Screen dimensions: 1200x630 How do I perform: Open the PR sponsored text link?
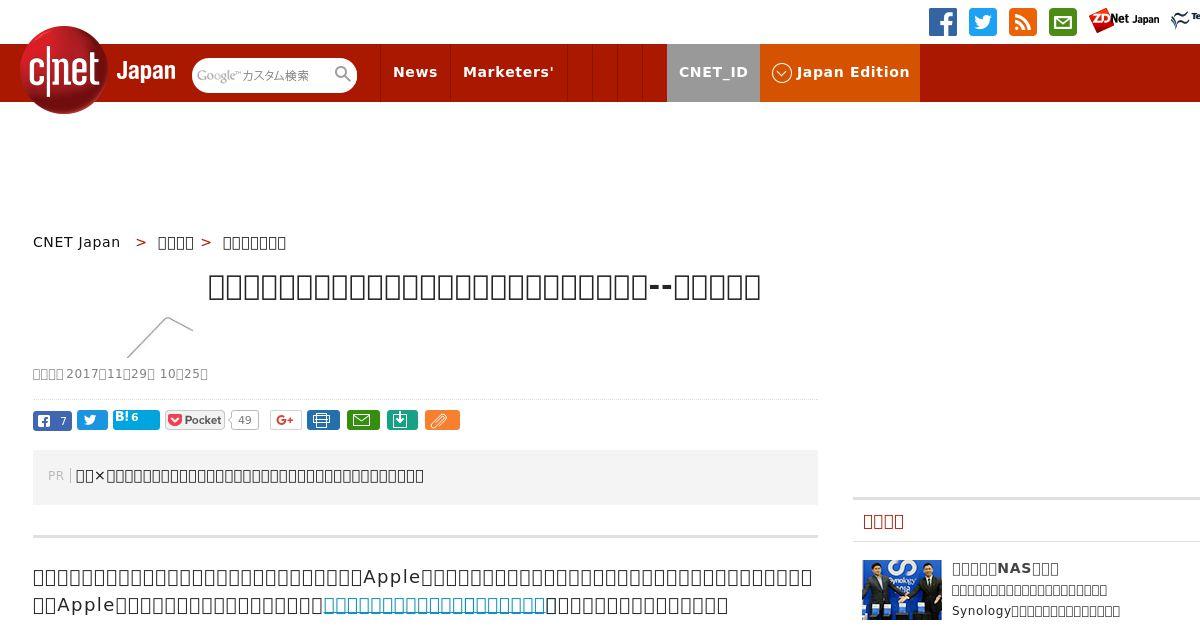pyautogui.click(x=250, y=476)
